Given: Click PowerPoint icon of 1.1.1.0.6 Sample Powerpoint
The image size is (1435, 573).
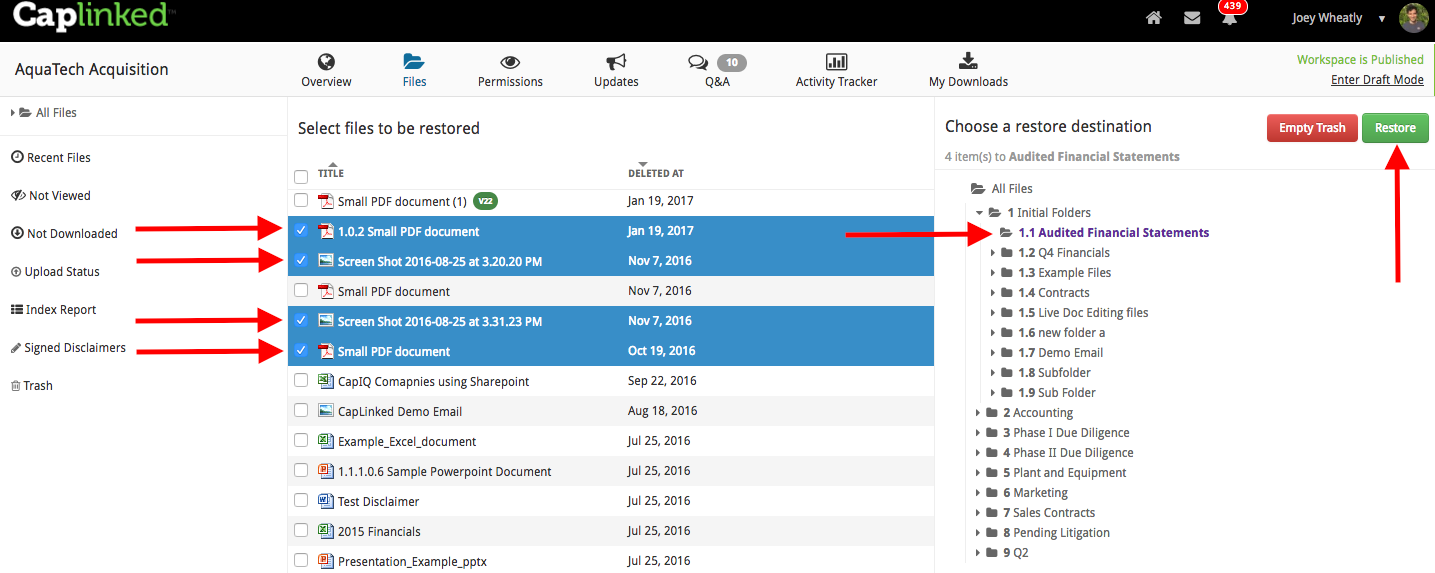Looking at the screenshot, I should tap(325, 471).
